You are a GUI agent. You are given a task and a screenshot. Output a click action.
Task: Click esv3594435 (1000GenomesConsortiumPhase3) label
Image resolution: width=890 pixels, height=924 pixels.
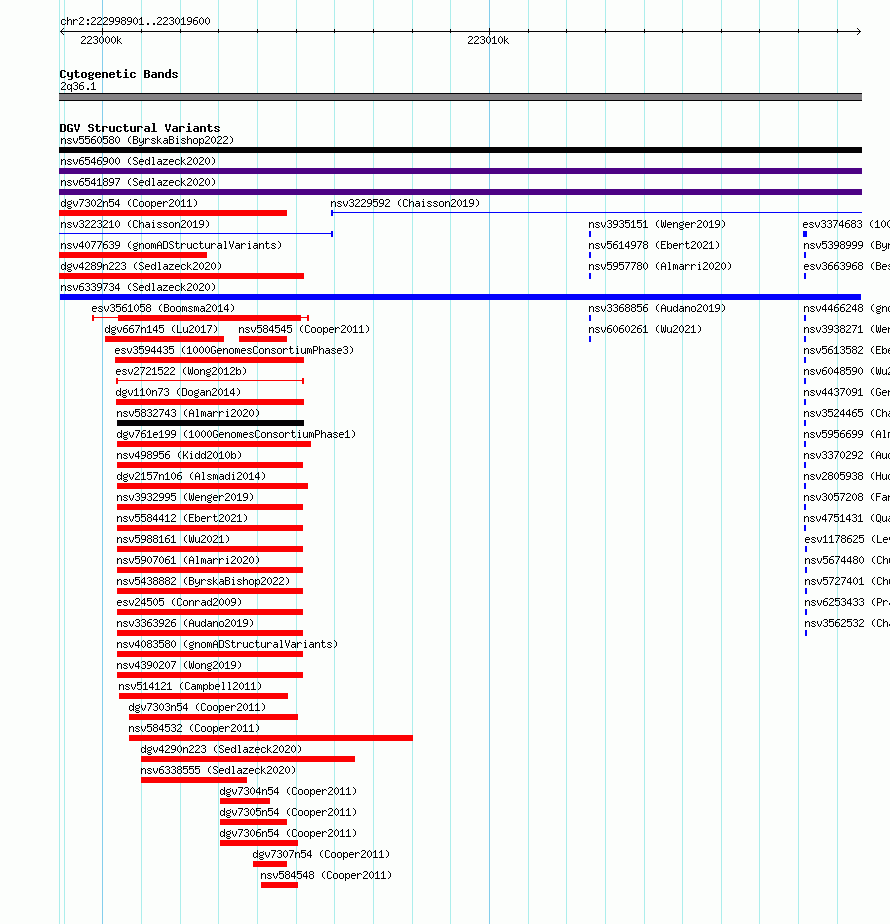235,351
